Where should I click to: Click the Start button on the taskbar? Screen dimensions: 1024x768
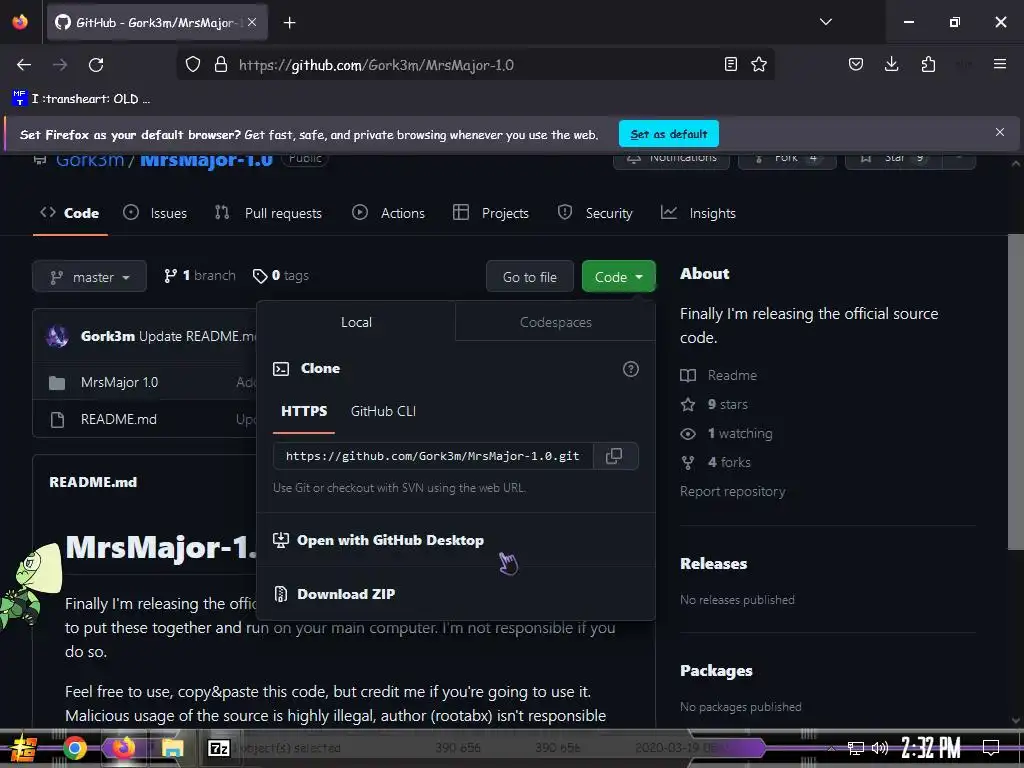point(23,748)
